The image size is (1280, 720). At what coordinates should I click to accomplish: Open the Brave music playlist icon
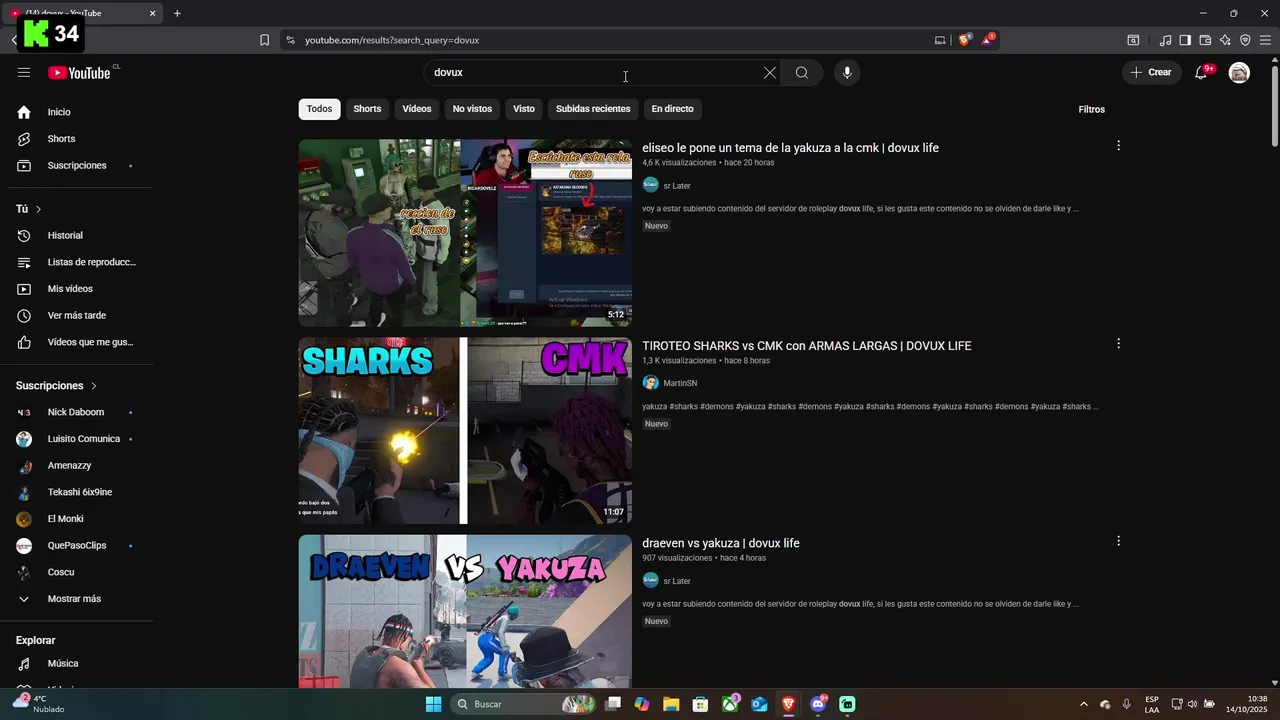(x=1165, y=40)
